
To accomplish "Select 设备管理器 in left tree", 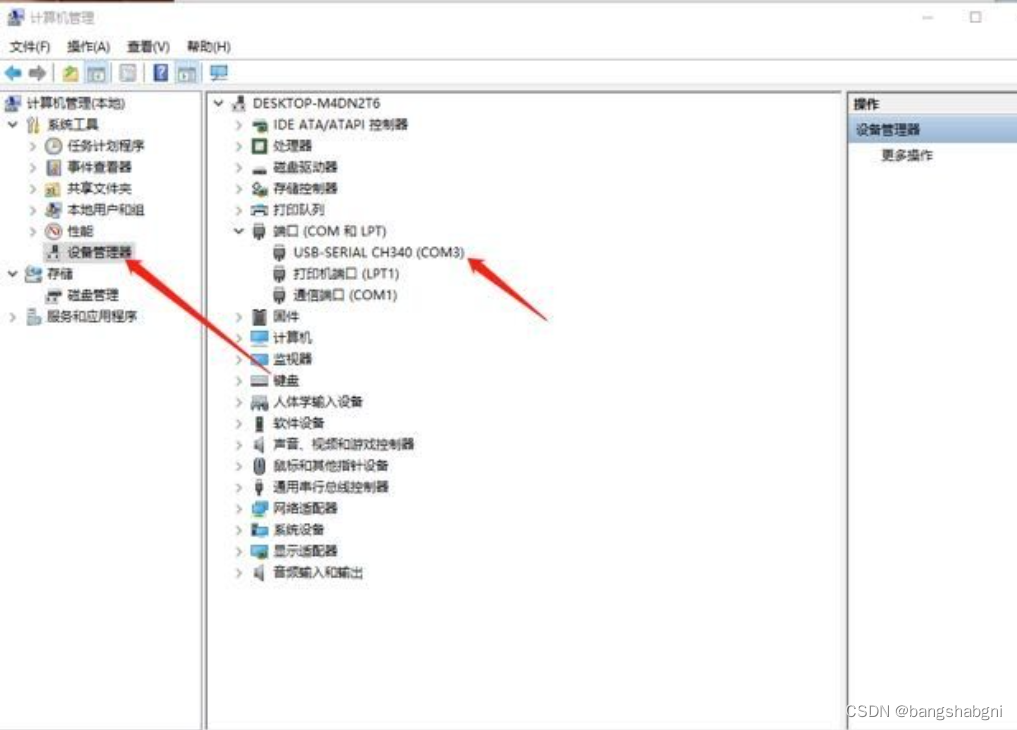I will point(99,252).
